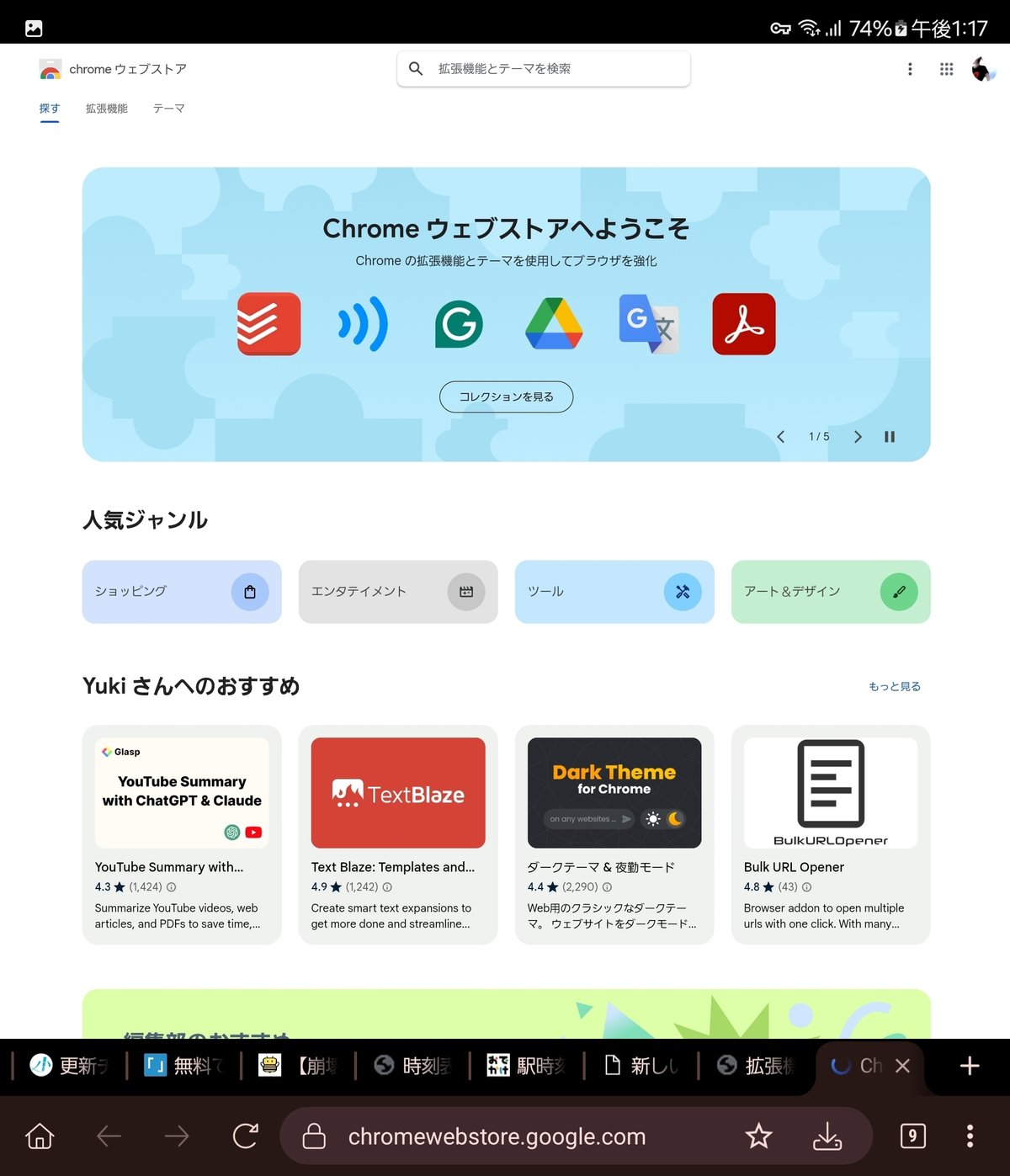Tap the image icon in status bar
The image size is (1010, 1176).
pos(34,29)
